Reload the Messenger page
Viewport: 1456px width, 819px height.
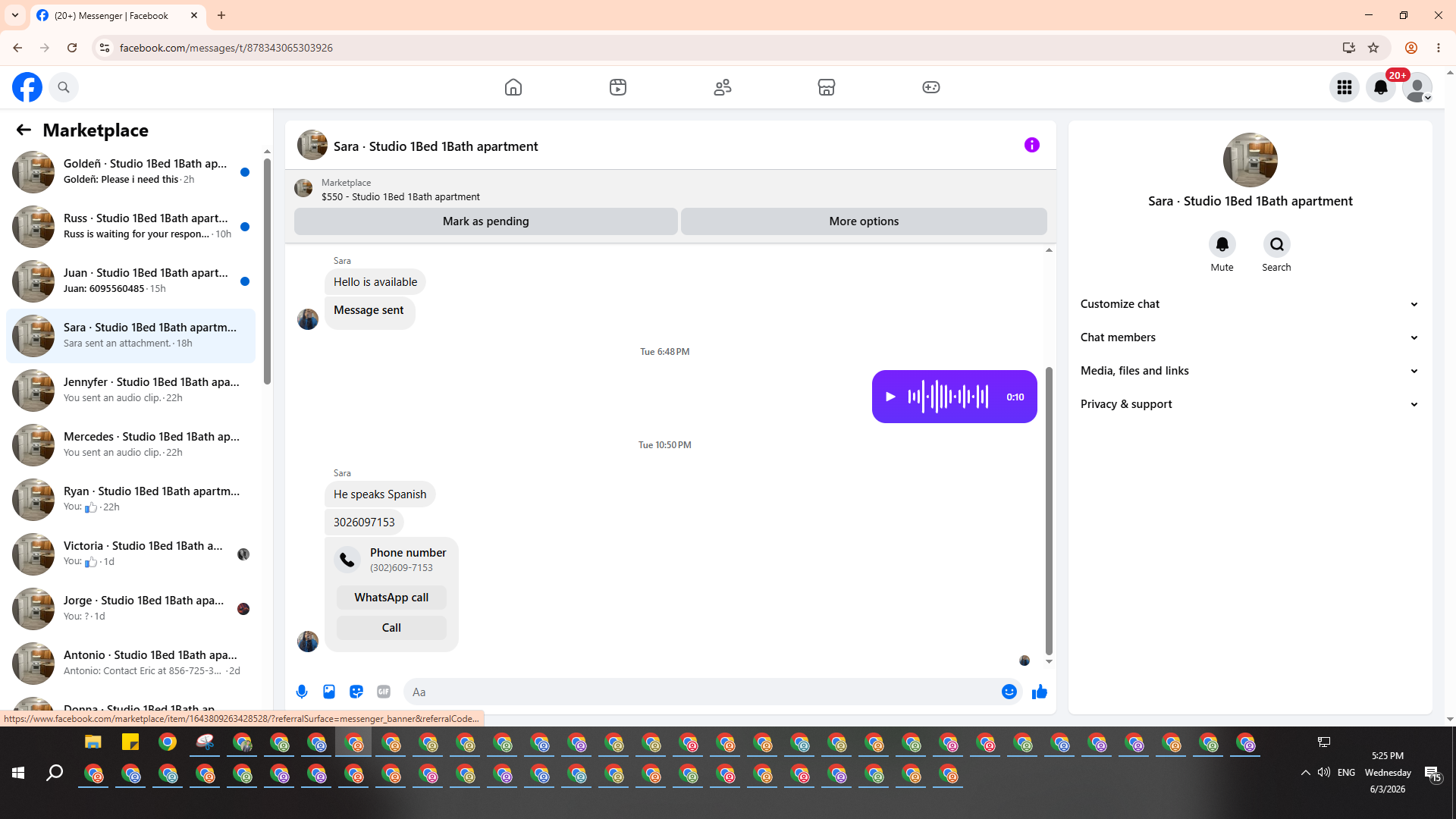click(x=72, y=48)
